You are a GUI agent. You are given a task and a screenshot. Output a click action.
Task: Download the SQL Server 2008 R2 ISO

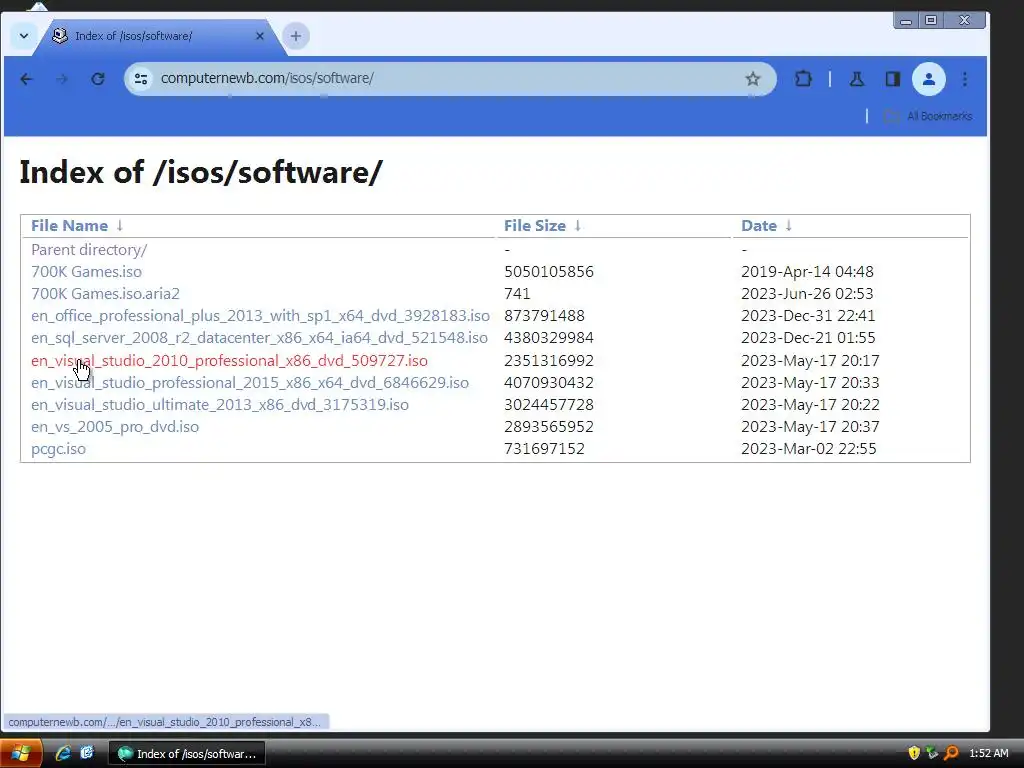[259, 338]
